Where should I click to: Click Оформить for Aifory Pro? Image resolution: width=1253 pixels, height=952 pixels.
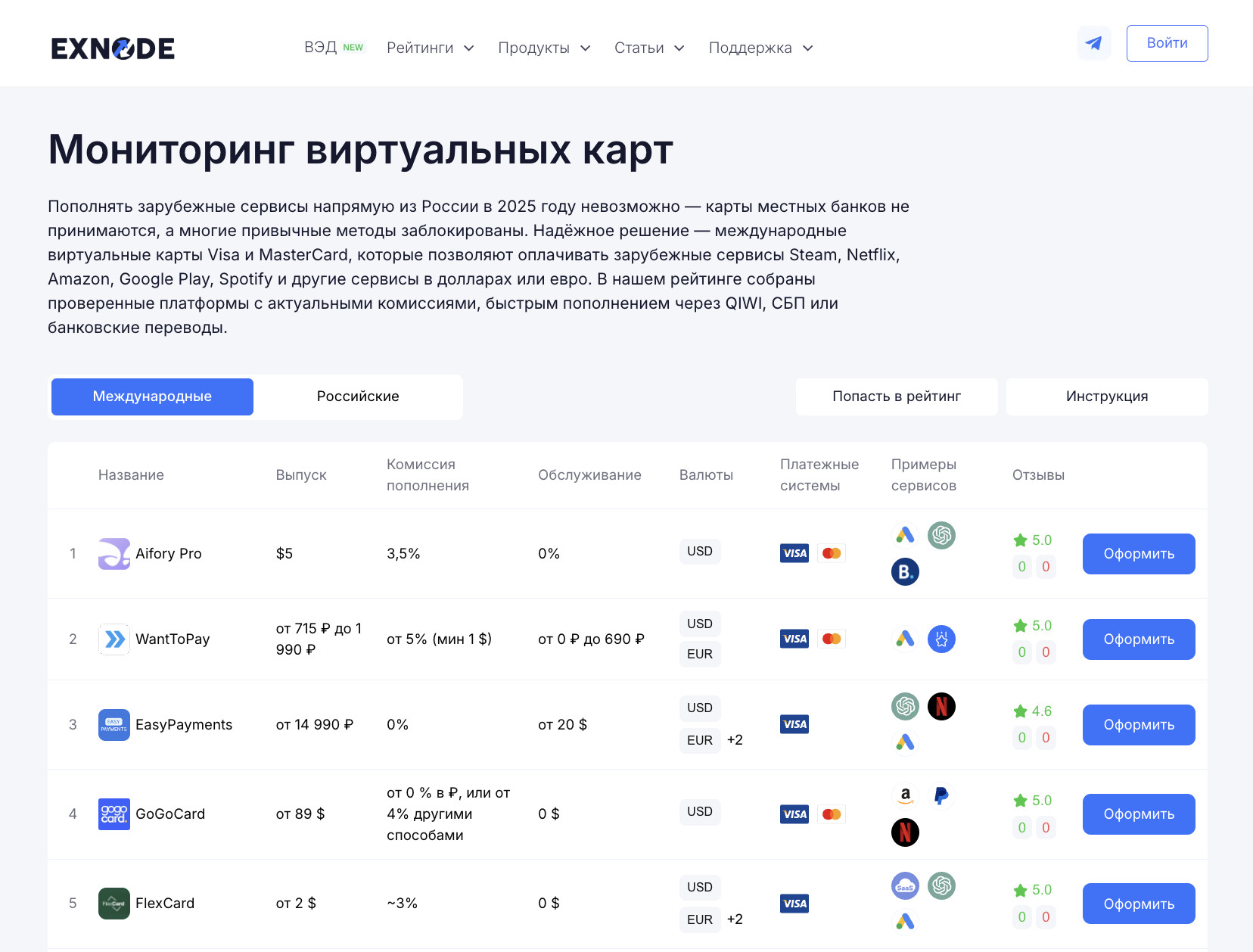[x=1139, y=554]
